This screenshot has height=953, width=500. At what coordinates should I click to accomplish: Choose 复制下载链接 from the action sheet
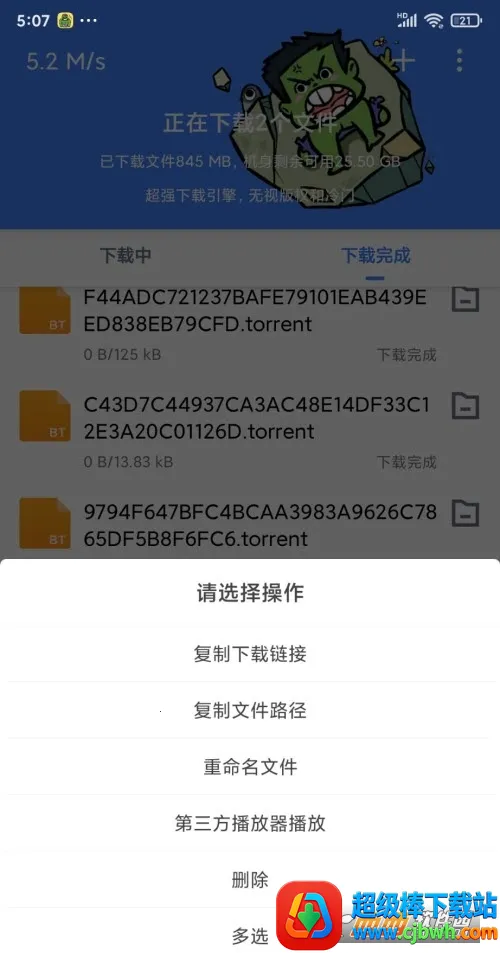(250, 654)
